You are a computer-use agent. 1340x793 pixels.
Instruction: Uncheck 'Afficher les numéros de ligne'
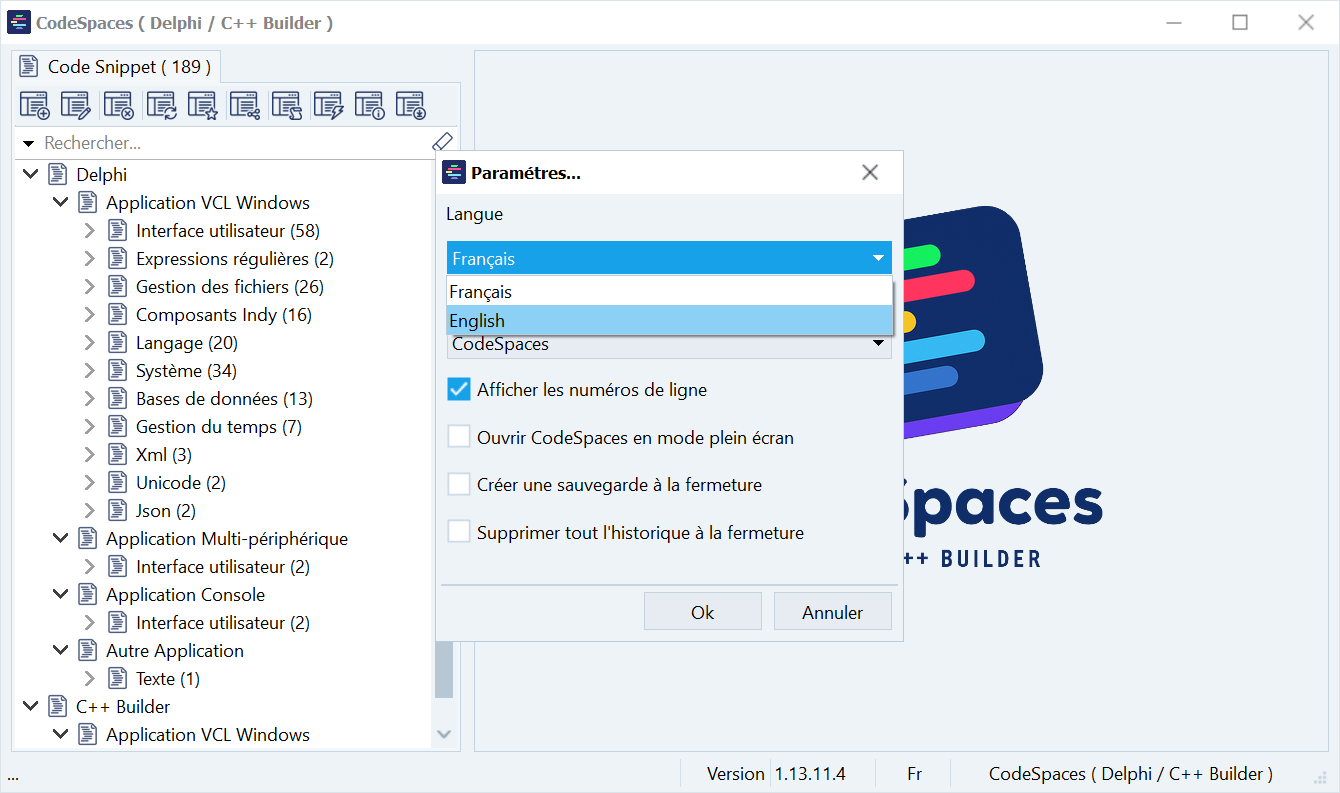pos(459,390)
